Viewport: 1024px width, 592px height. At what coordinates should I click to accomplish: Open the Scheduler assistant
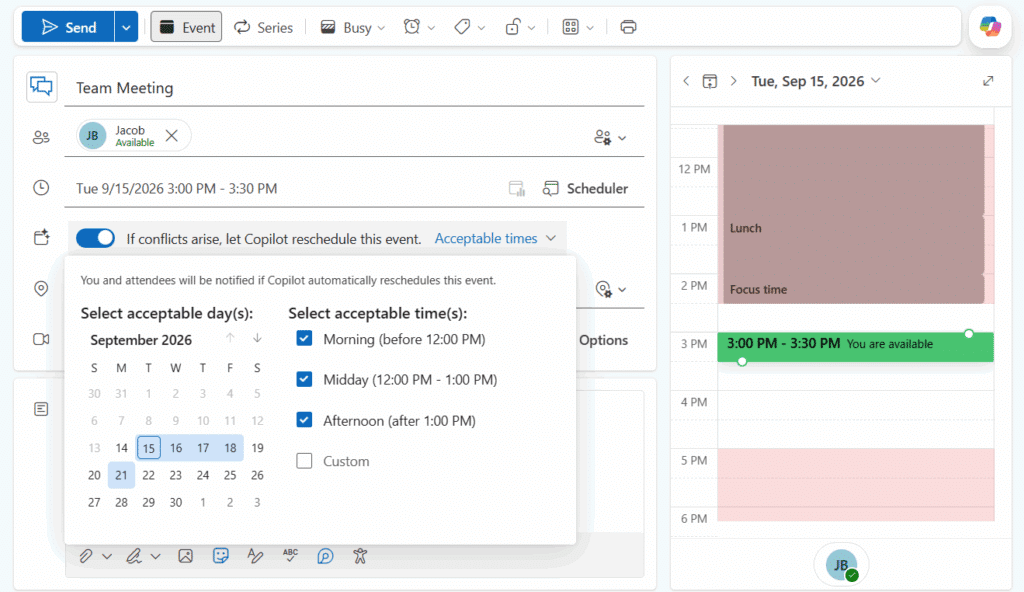tap(586, 188)
